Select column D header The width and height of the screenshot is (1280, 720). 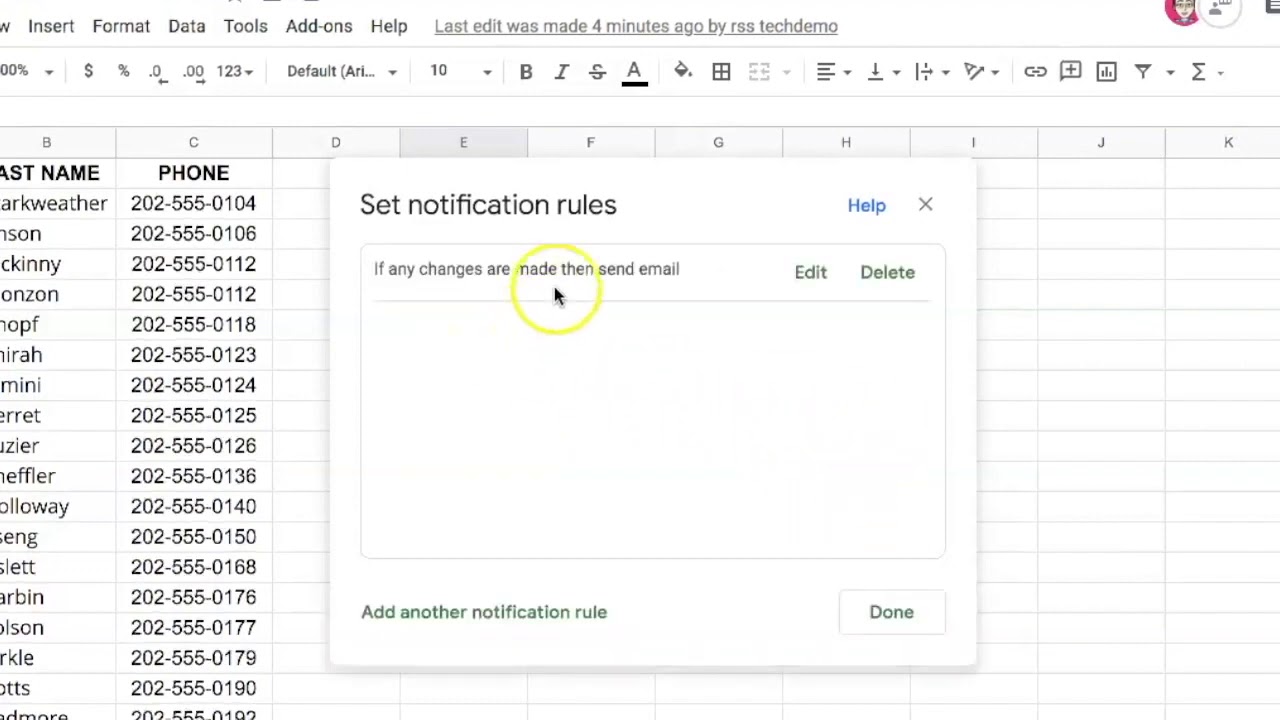pyautogui.click(x=336, y=142)
